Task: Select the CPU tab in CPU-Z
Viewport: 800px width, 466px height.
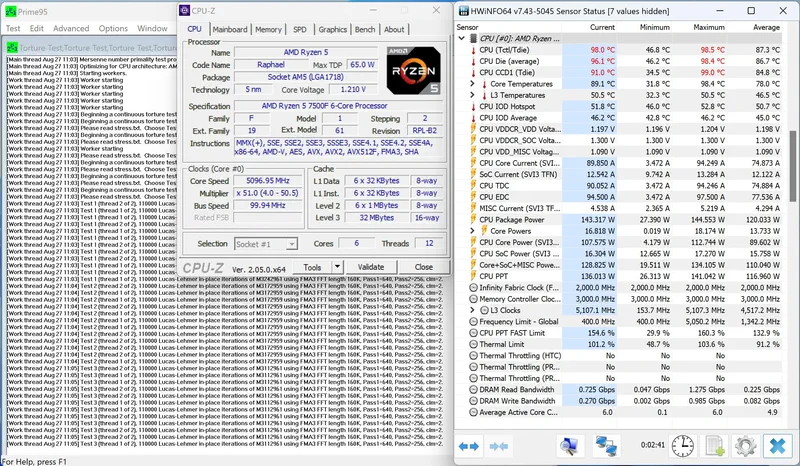Action: (194, 29)
